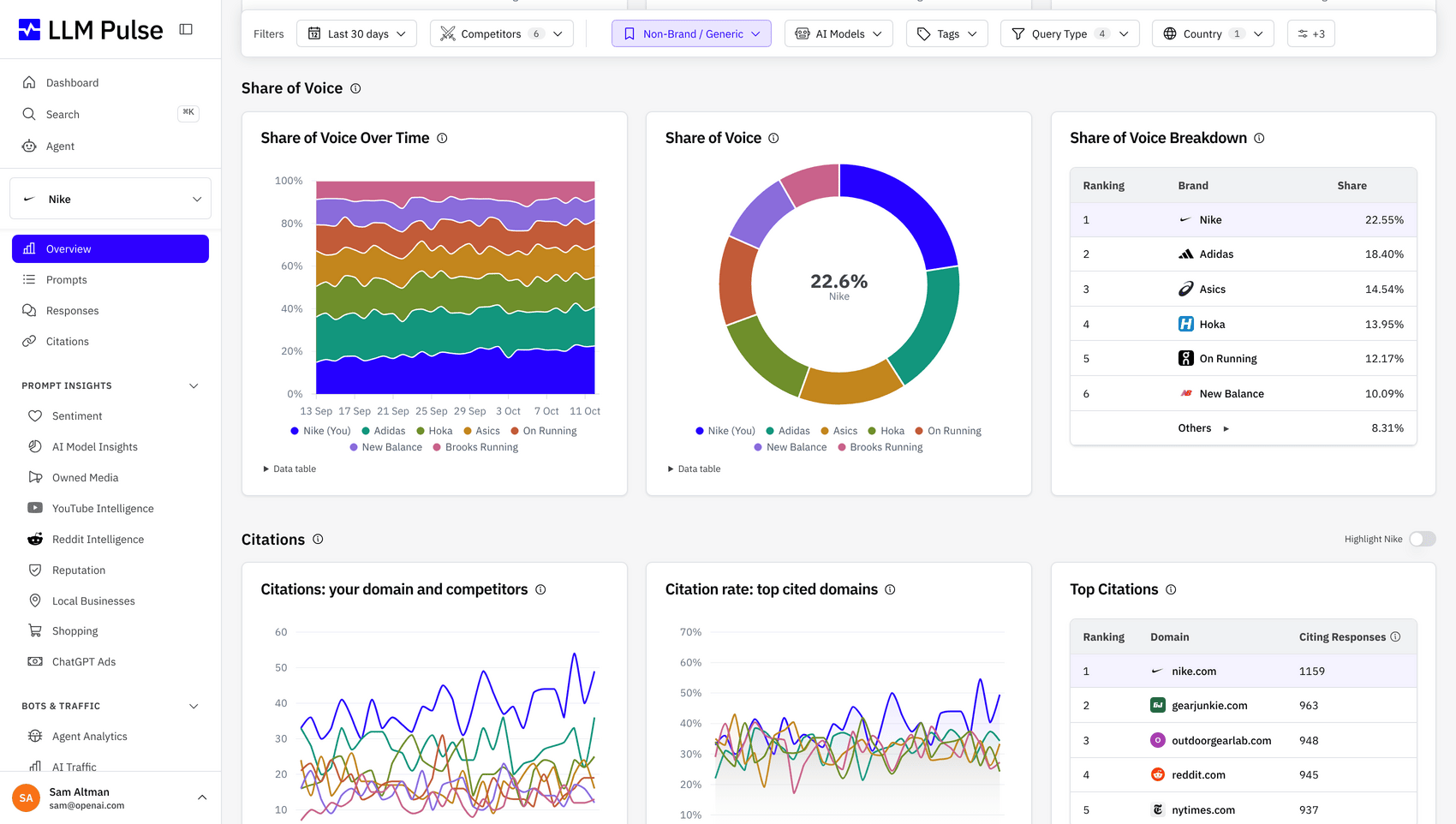Collapse the Prompt Insights section
The width and height of the screenshot is (1456, 824).
[194, 385]
